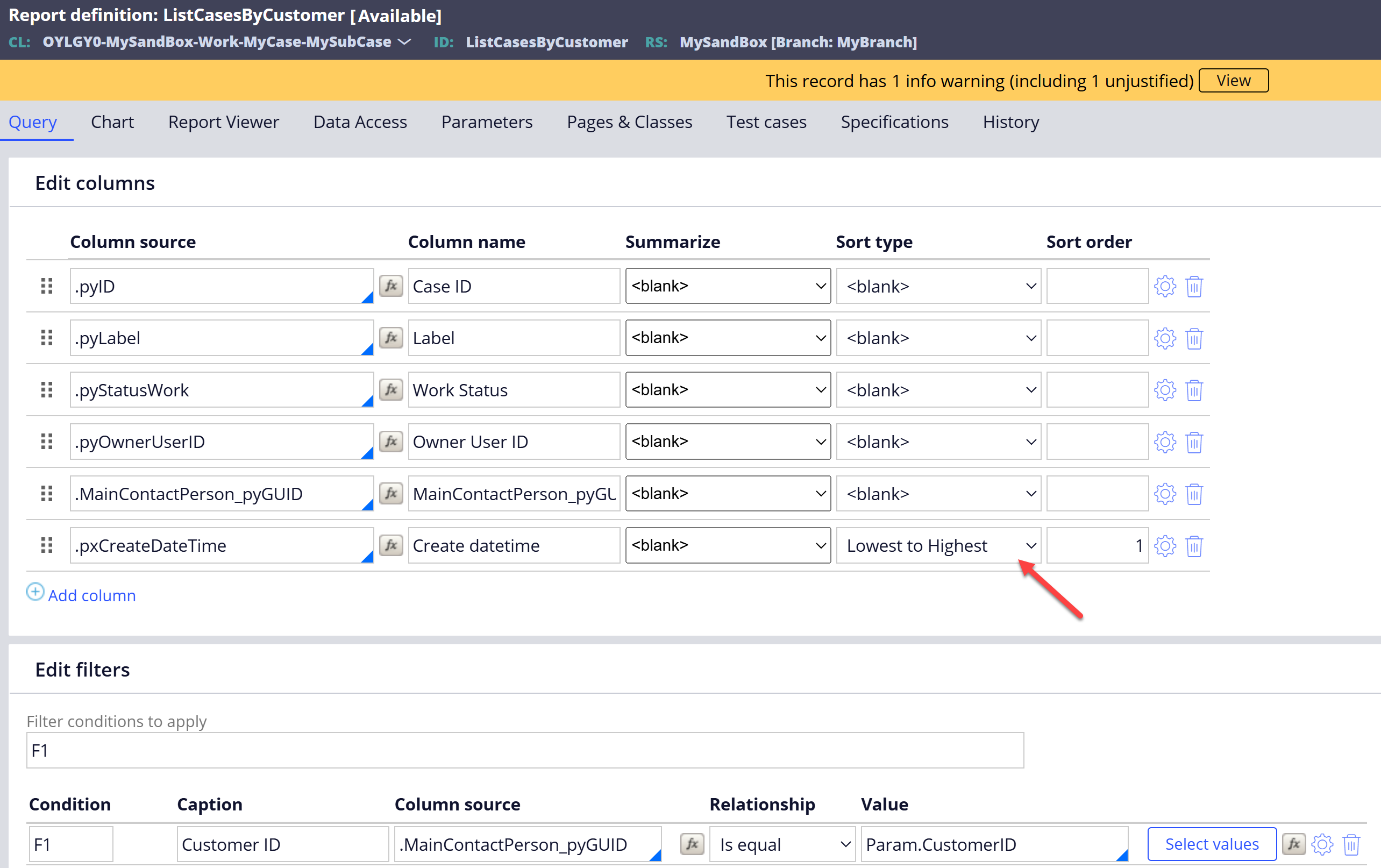
Task: Grab drag handle of .pyStatusWork row
Action: [47, 390]
